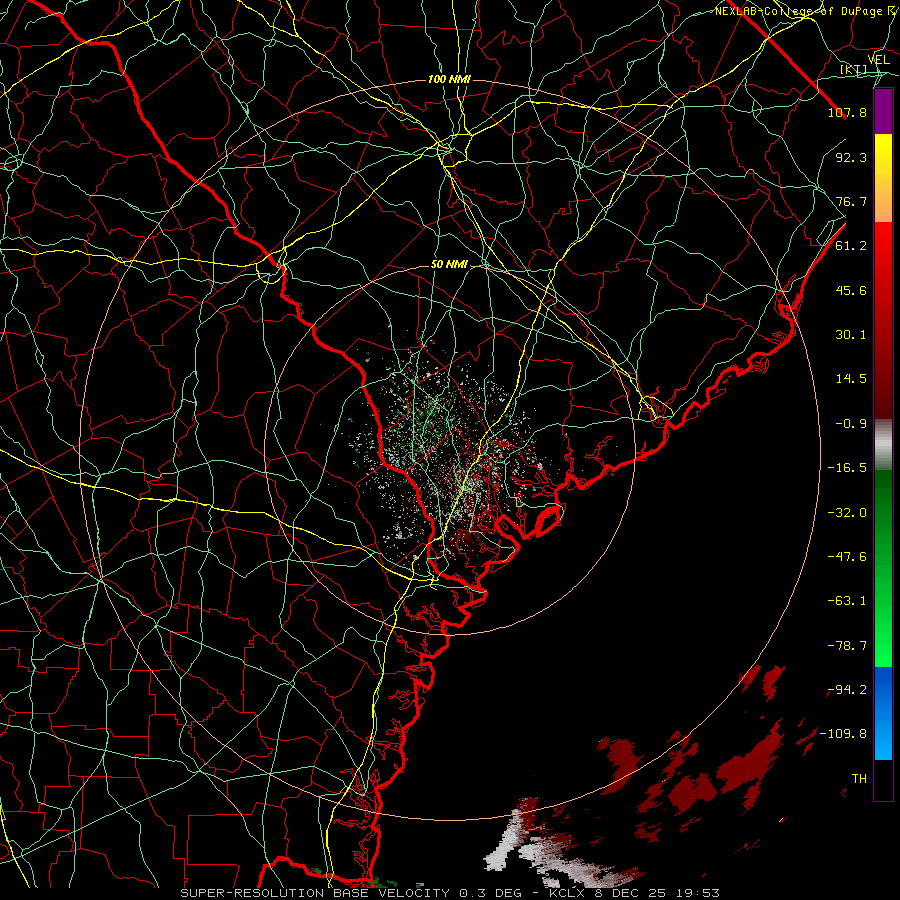Click the 61.2 value on velocity scale
Screen dimensions: 900x900
pos(851,246)
